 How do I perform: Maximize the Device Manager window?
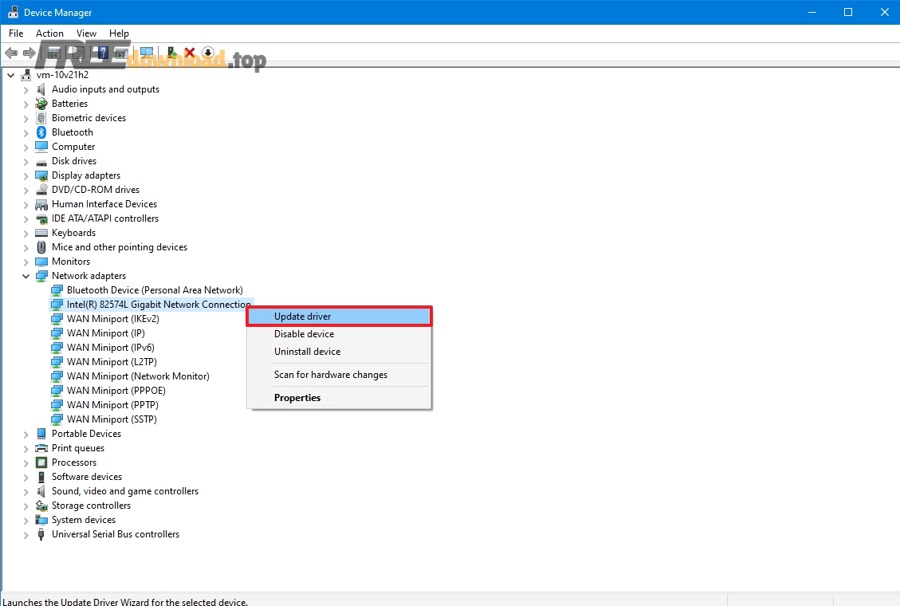[x=848, y=12]
